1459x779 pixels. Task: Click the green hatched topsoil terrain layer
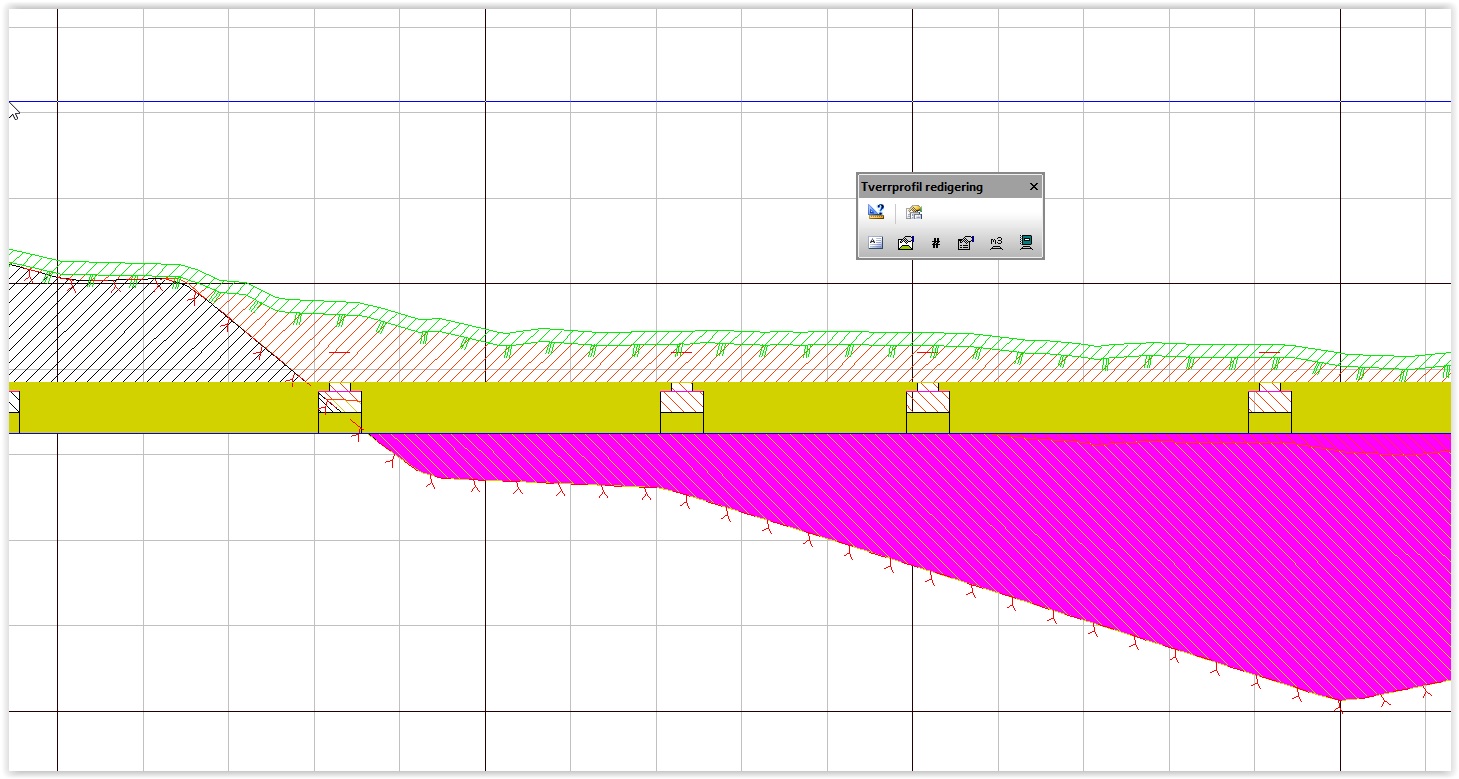click(700, 337)
